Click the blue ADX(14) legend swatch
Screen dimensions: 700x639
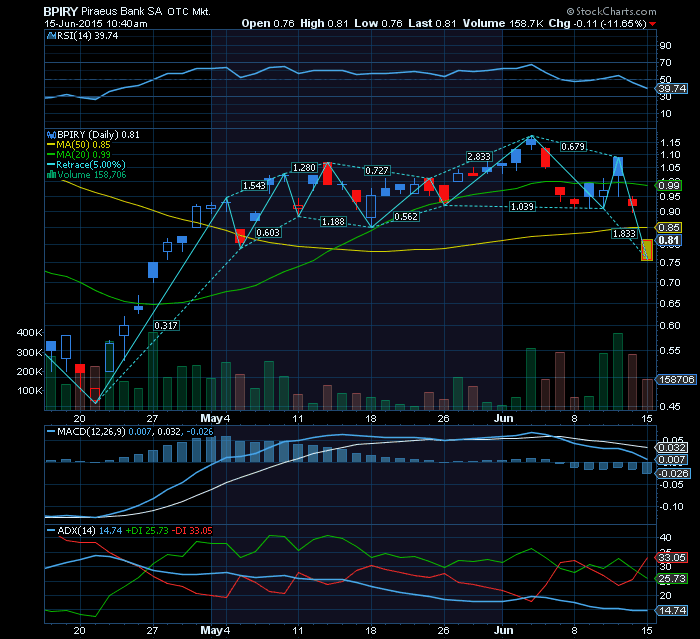51,530
